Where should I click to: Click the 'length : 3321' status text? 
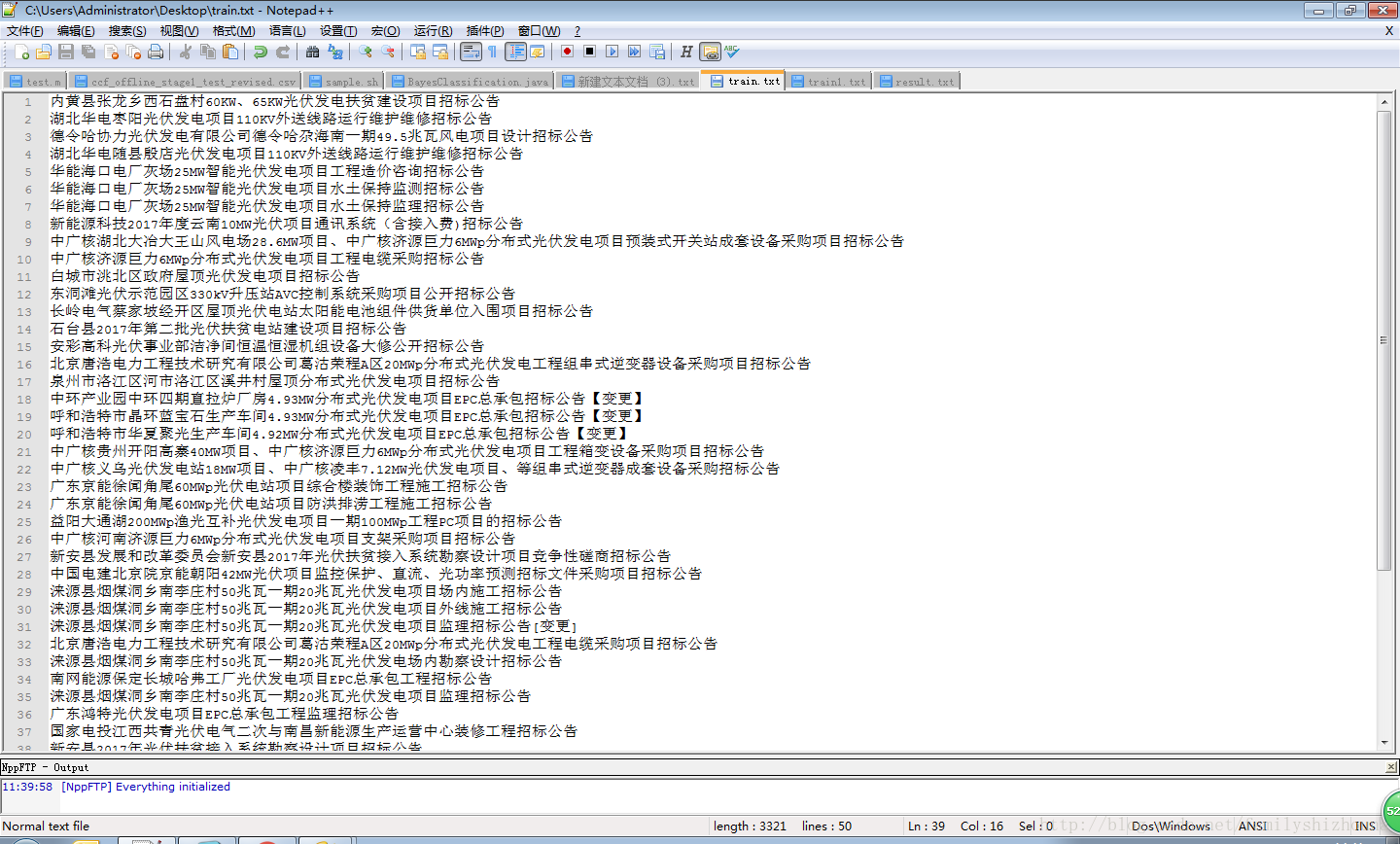pyautogui.click(x=750, y=826)
